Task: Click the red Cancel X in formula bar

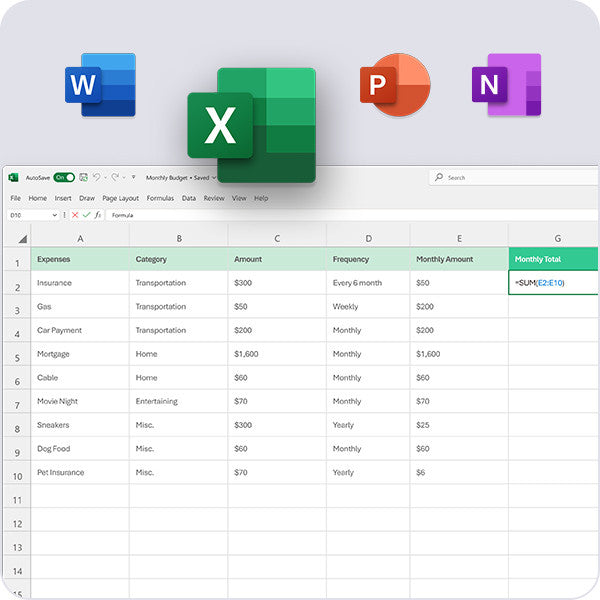Action: (x=75, y=215)
